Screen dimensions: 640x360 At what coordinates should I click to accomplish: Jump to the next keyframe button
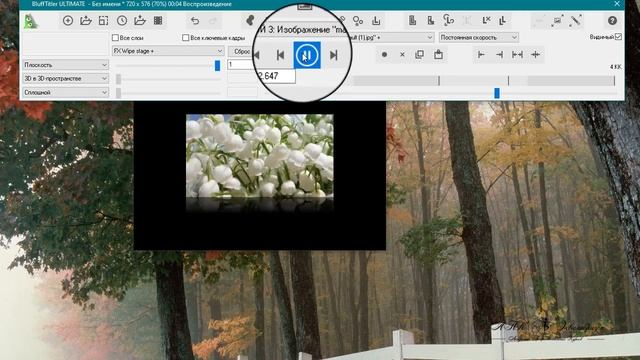click(x=333, y=55)
